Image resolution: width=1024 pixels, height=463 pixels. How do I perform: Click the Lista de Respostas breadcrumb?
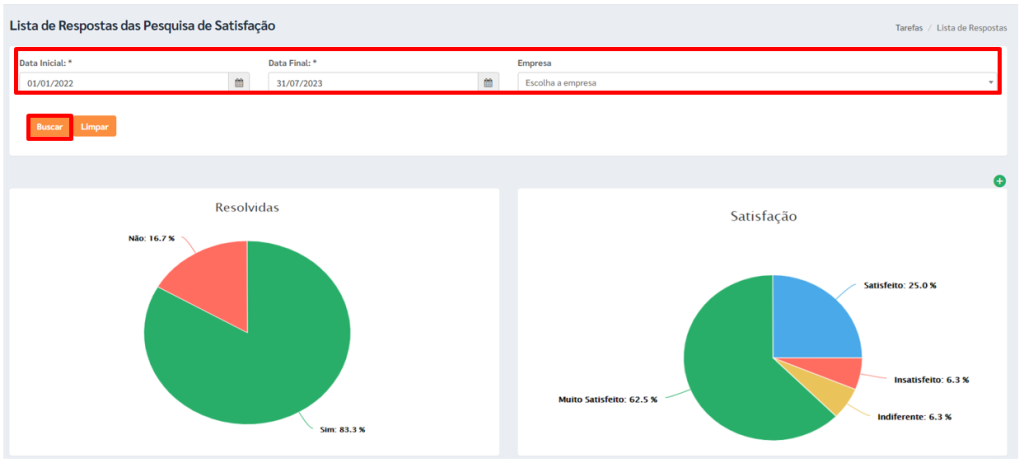pos(972,28)
